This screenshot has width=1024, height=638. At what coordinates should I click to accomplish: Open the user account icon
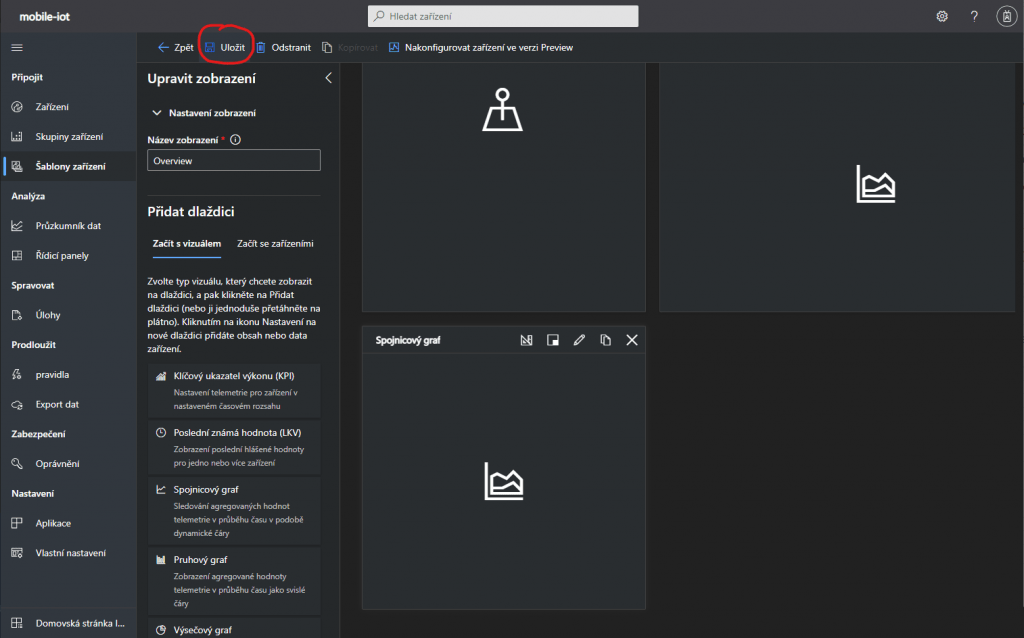[x=1006, y=16]
